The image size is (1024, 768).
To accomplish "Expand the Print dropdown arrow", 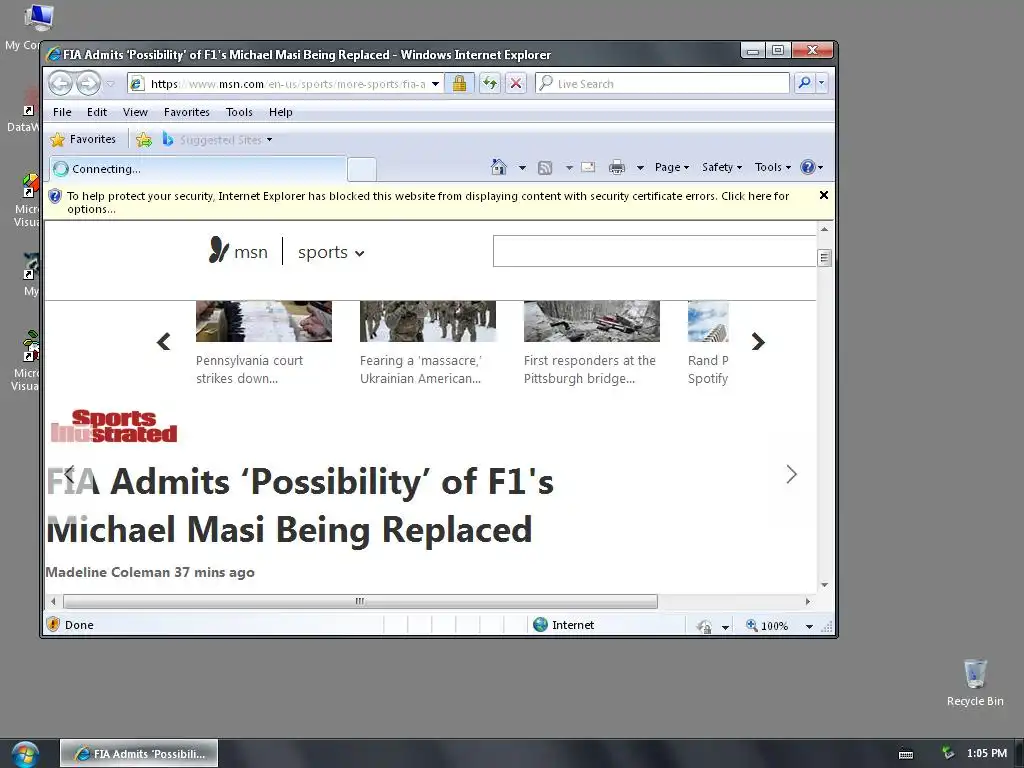I will pyautogui.click(x=640, y=168).
